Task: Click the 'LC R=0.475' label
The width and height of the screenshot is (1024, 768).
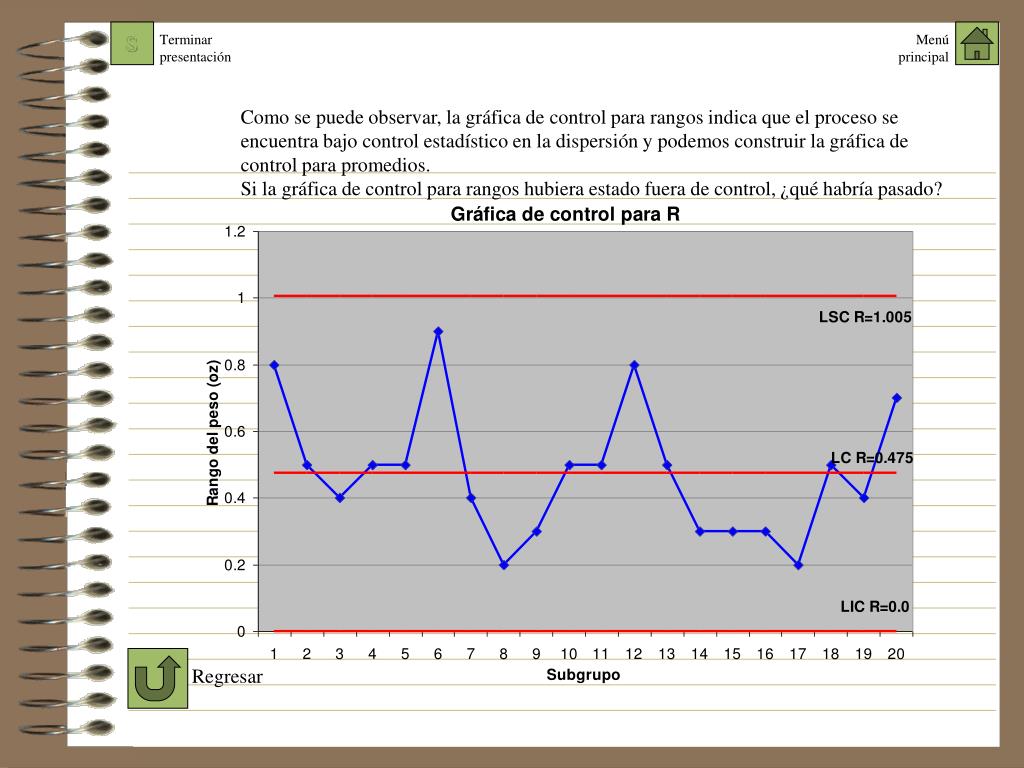Action: [x=872, y=458]
